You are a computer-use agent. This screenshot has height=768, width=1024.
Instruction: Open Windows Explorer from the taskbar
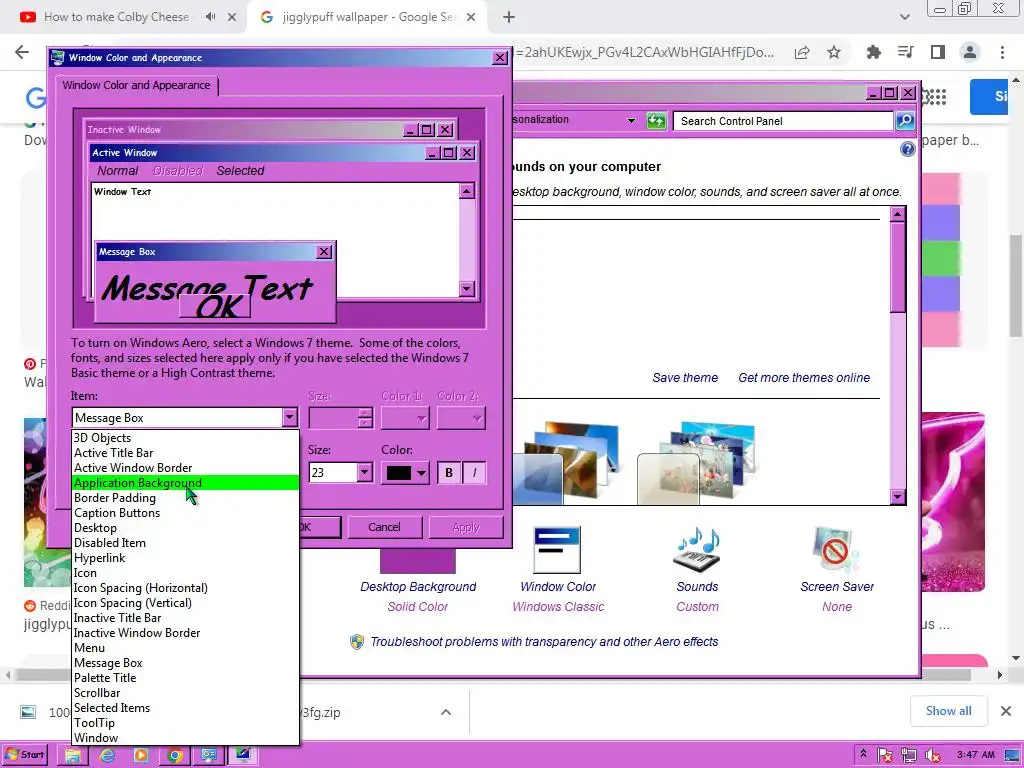point(72,756)
